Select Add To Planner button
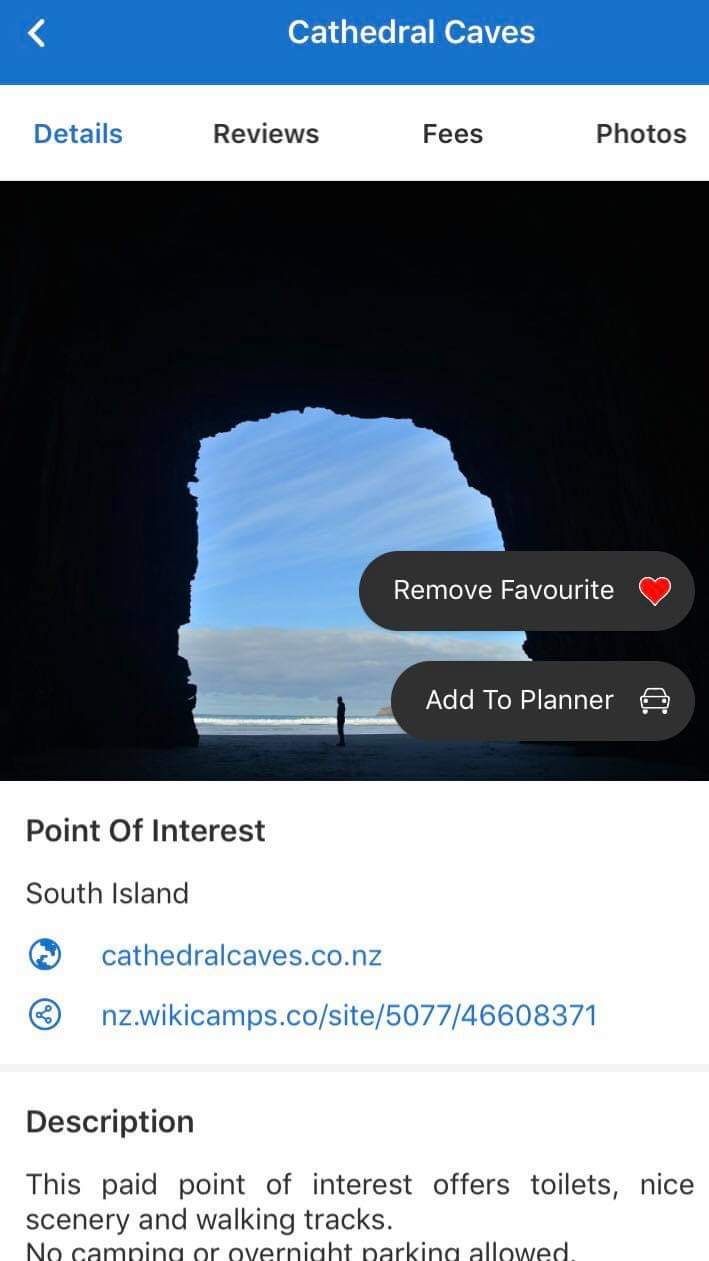Image resolution: width=709 pixels, height=1261 pixels. click(x=543, y=701)
